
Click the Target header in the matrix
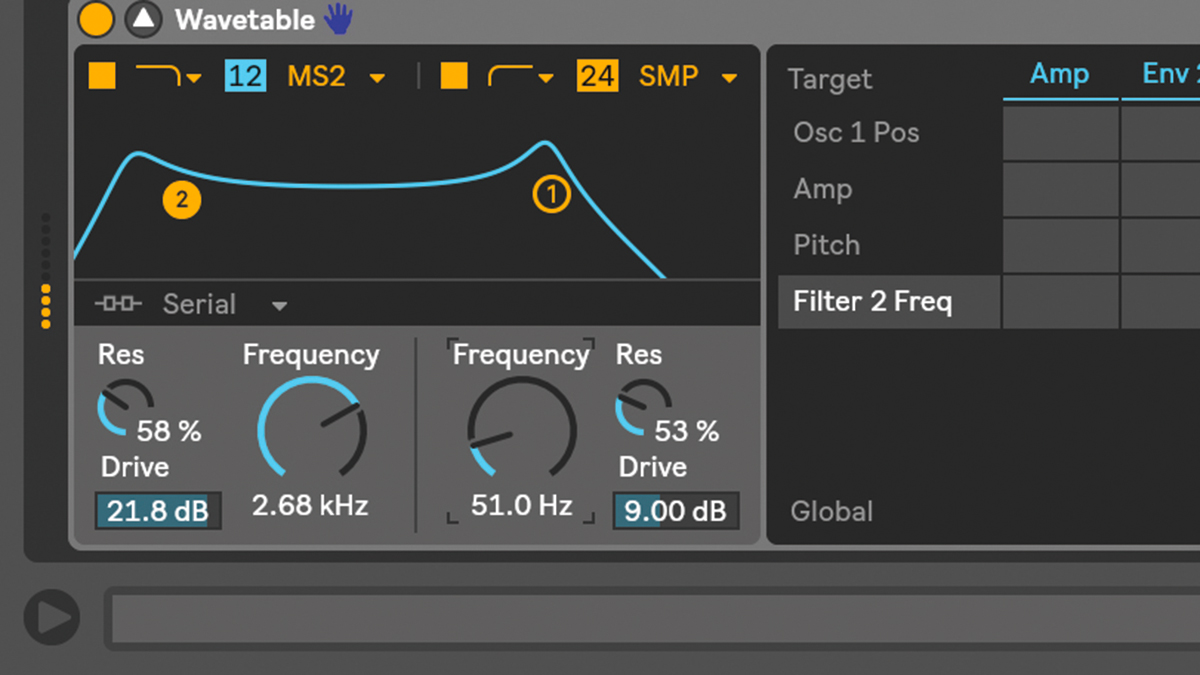point(830,79)
